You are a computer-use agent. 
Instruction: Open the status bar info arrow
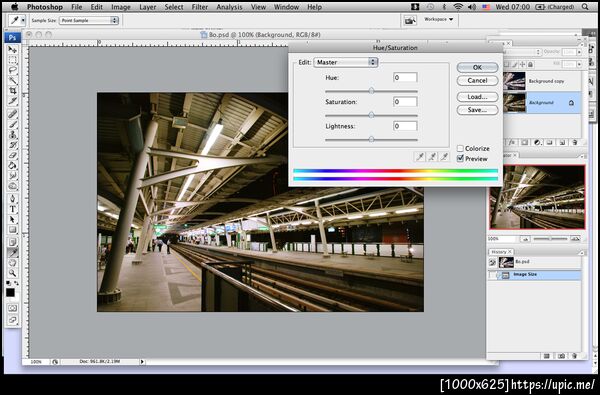142,361
